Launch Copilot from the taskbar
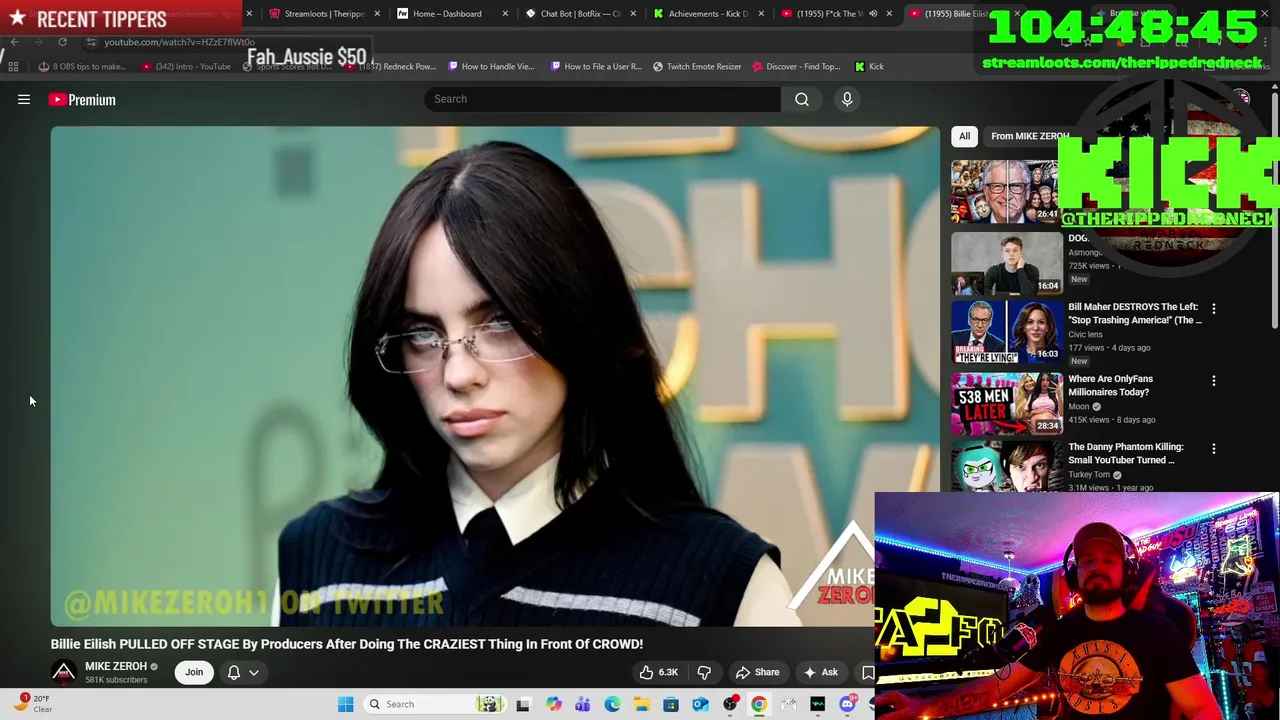The image size is (1280, 720). (x=553, y=704)
